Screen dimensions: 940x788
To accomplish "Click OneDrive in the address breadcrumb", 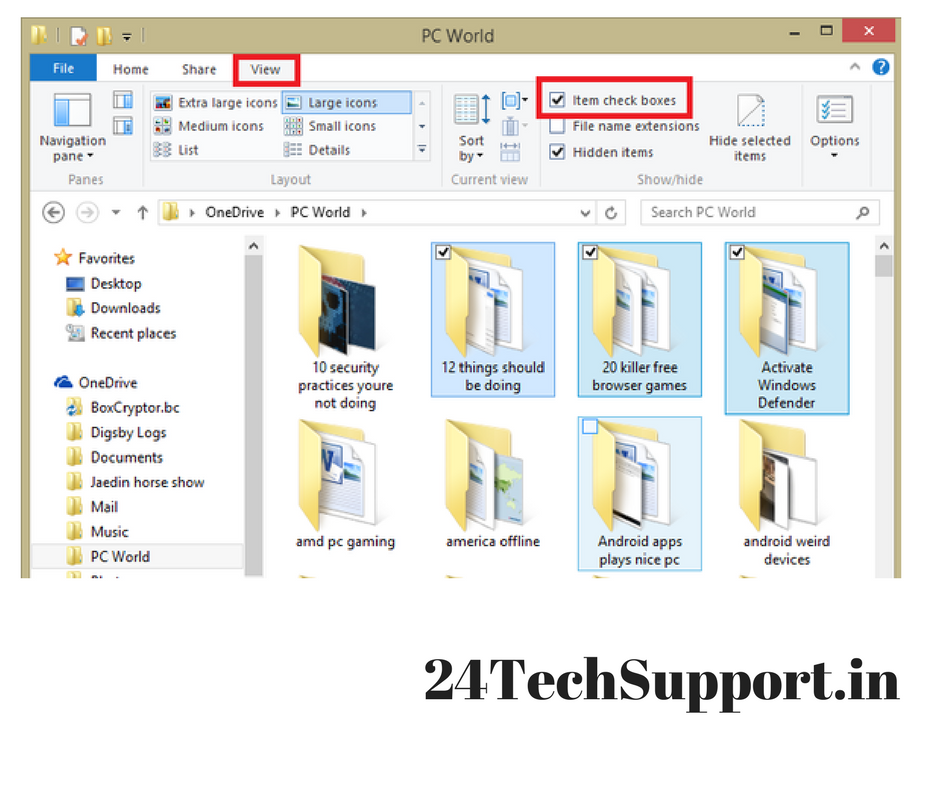I will [235, 213].
